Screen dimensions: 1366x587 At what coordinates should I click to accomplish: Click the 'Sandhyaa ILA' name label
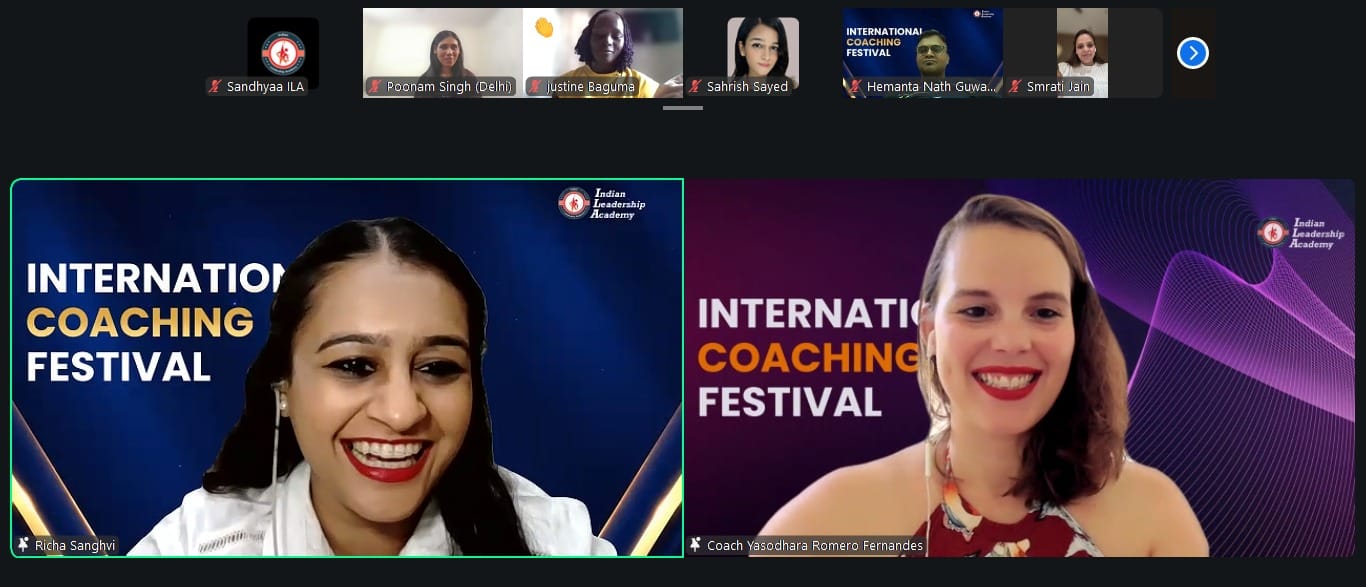pos(265,87)
